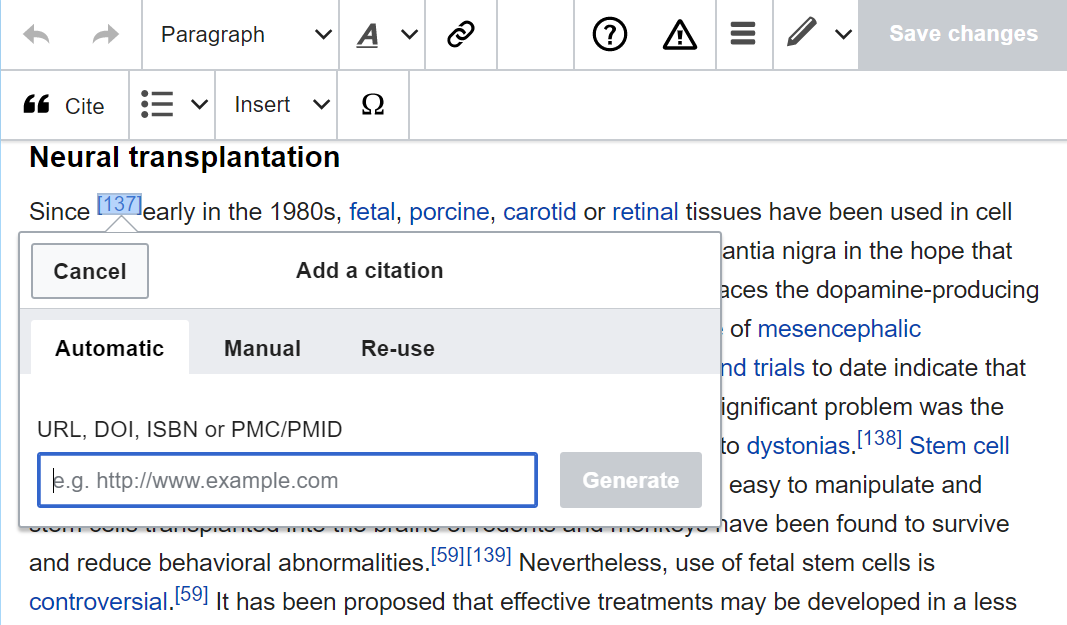Follow the controversial link
This screenshot has height=625, width=1067.
(99, 602)
